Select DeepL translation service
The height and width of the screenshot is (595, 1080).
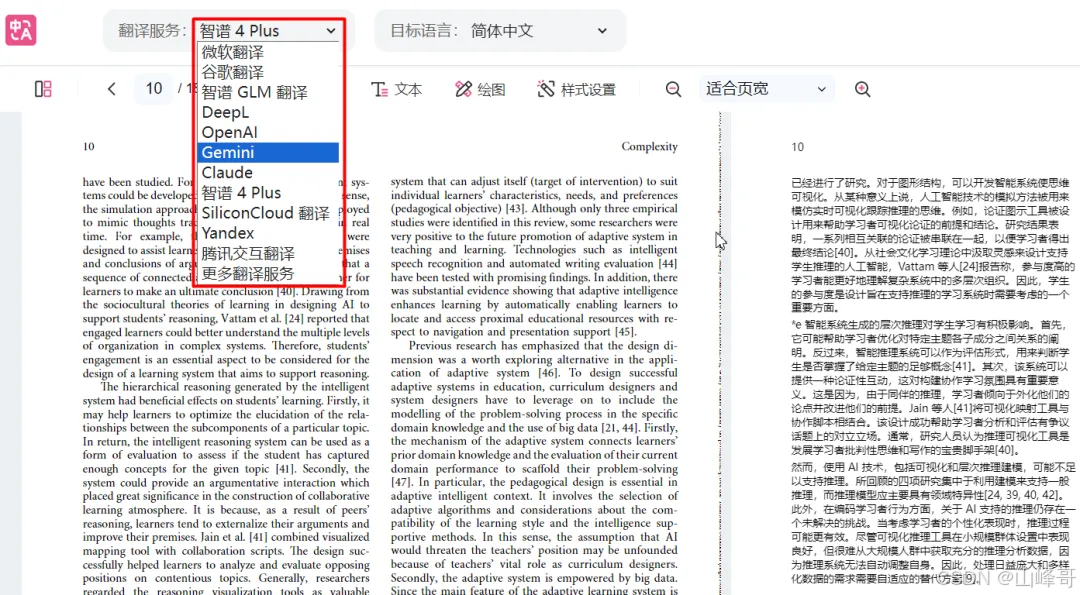(268, 112)
